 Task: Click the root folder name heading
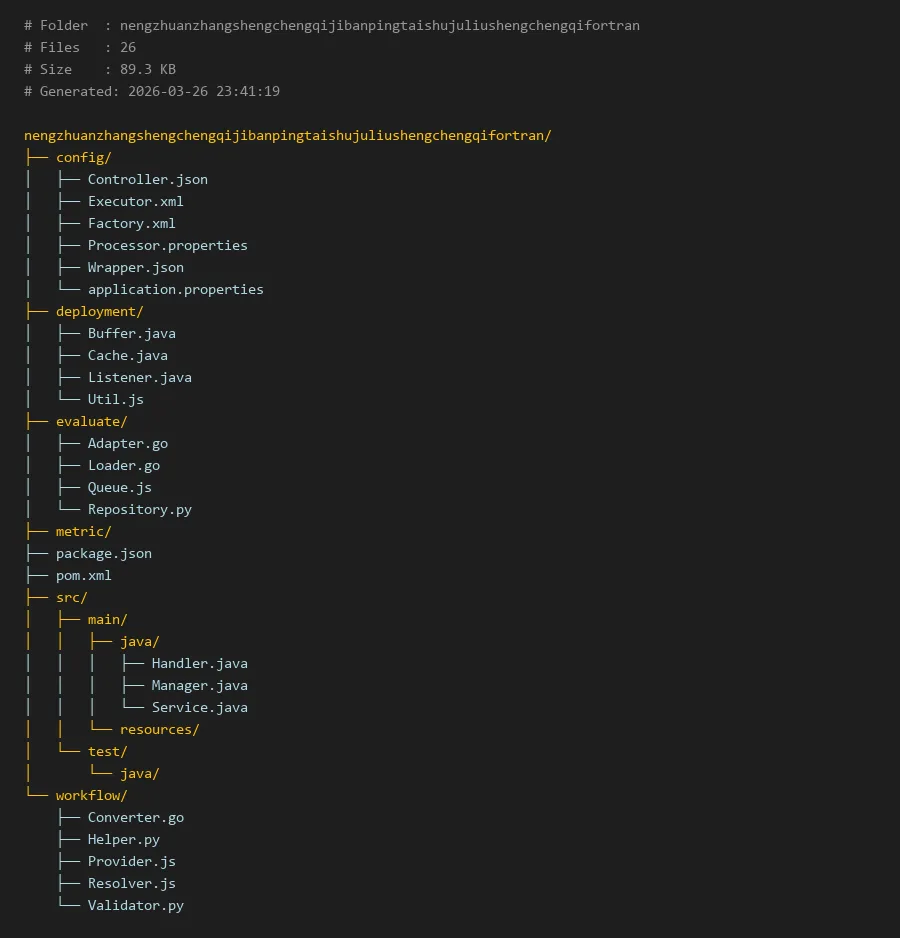point(287,135)
